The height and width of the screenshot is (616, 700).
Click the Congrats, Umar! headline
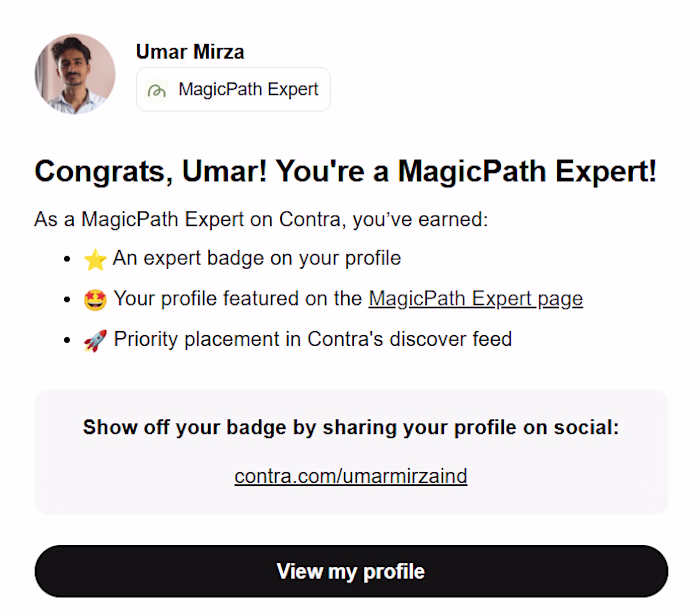[x=345, y=171]
